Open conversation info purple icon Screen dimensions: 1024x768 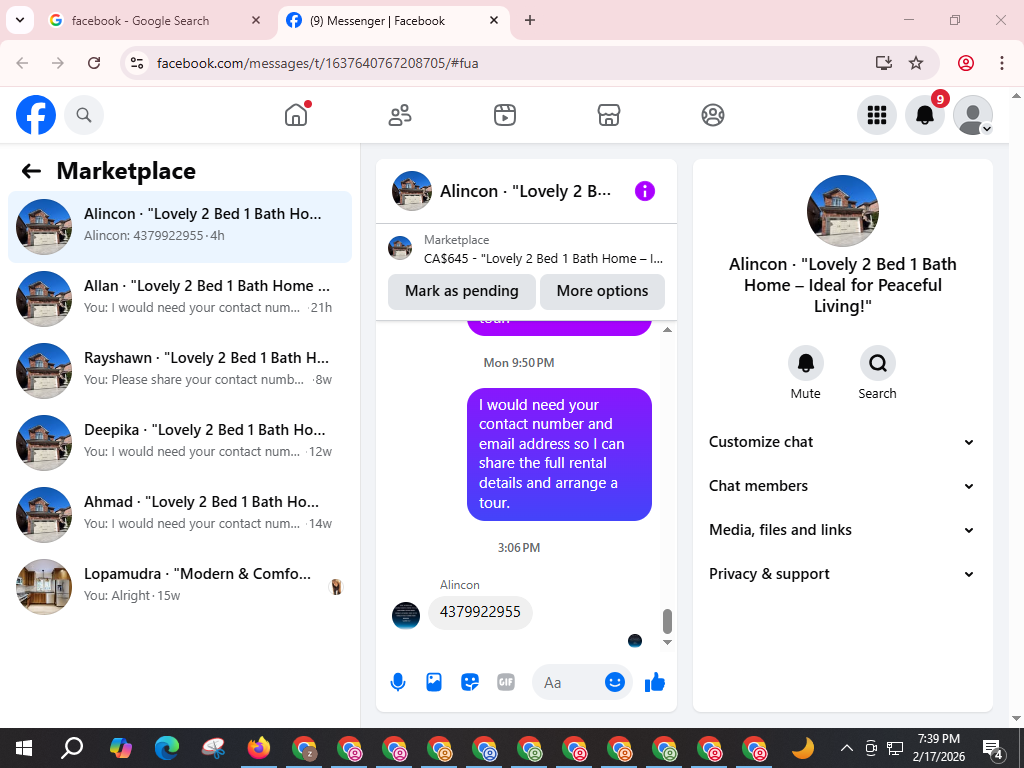(x=645, y=191)
